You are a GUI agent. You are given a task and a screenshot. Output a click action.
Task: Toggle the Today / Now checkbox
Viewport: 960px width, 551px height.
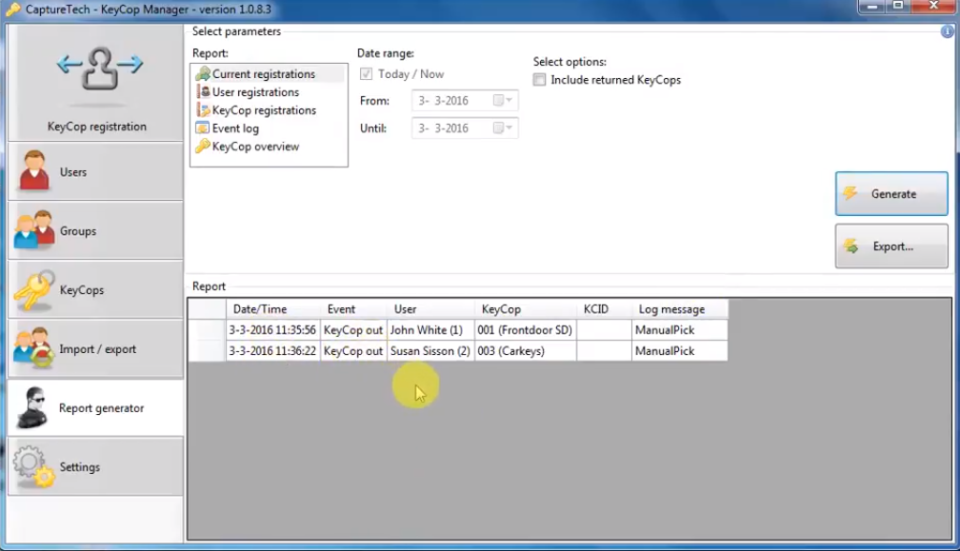pyautogui.click(x=366, y=74)
